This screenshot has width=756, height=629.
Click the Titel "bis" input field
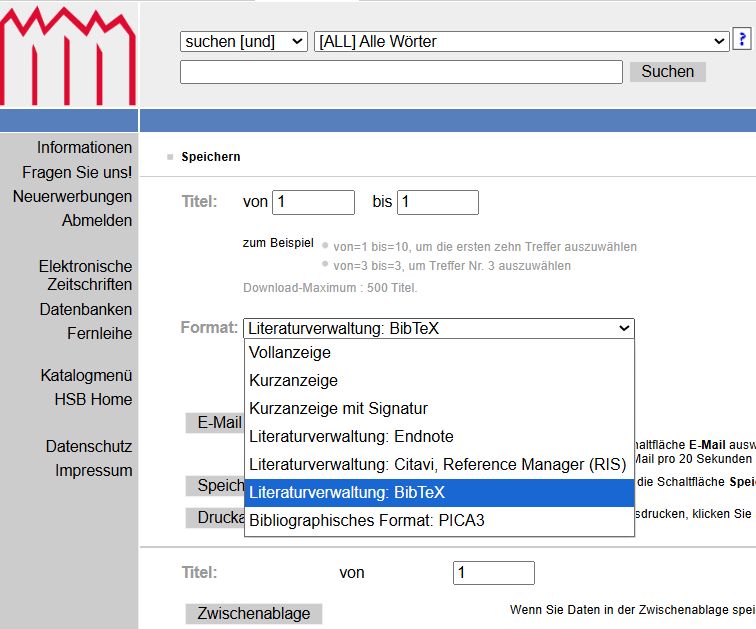(x=437, y=202)
